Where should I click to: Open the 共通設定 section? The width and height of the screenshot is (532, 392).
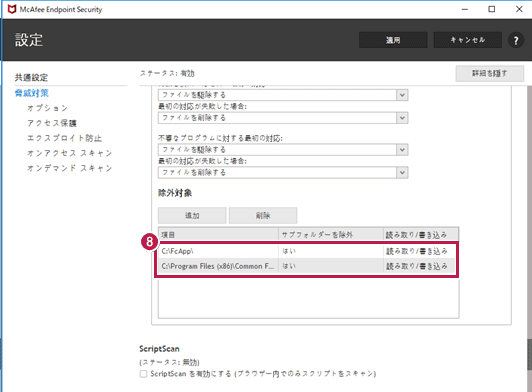(x=31, y=77)
